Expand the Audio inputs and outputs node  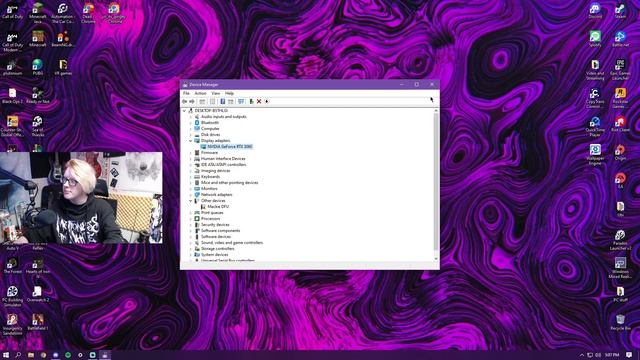(190, 117)
